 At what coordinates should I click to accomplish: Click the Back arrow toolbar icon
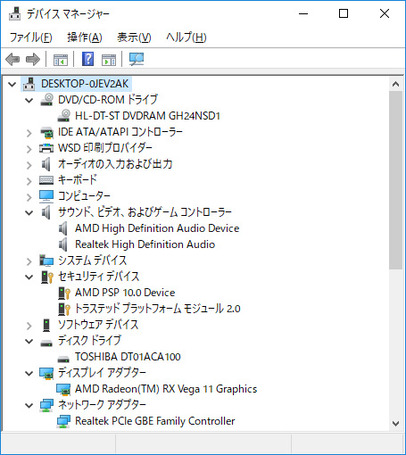pyautogui.click(x=13, y=60)
